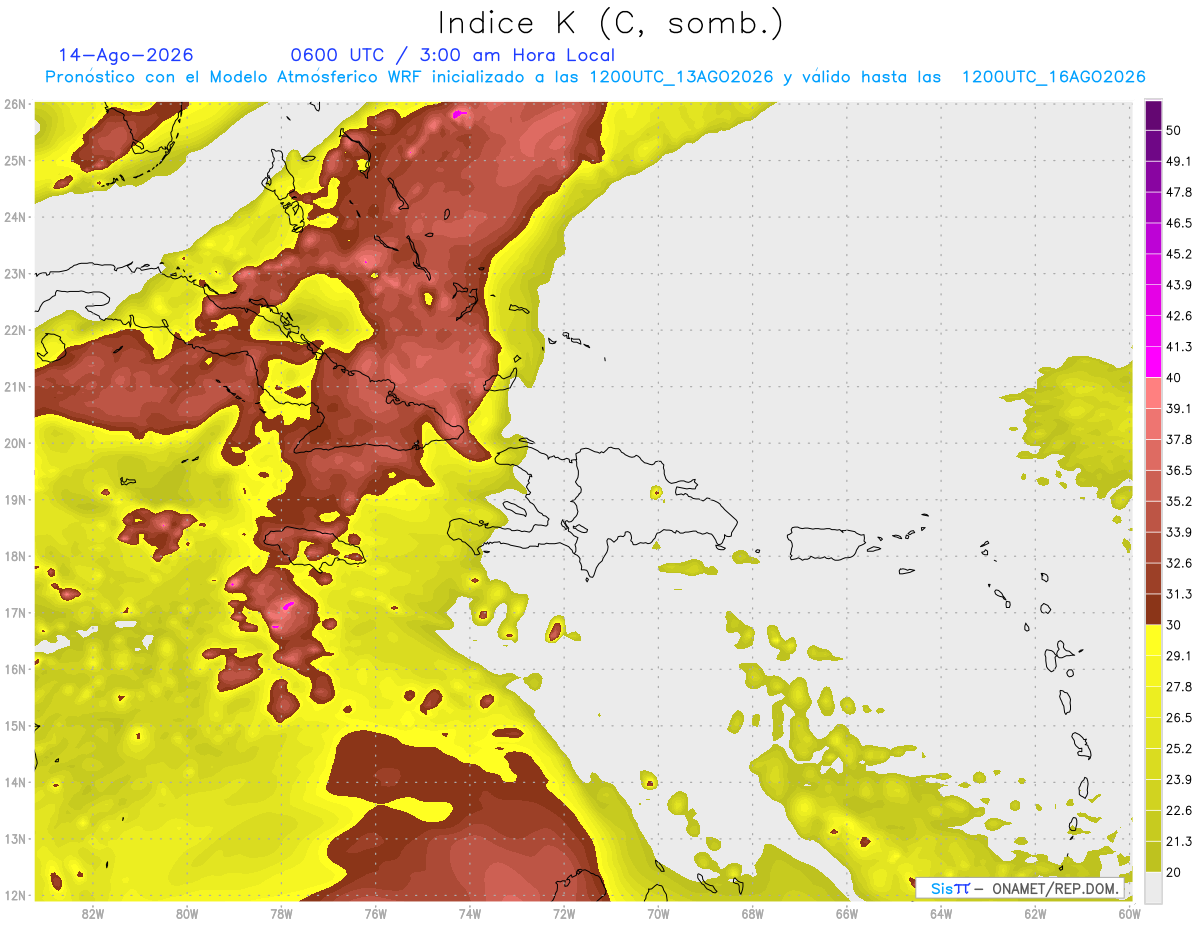
Task: Click the colorbar value "20"
Action: click(x=1176, y=872)
